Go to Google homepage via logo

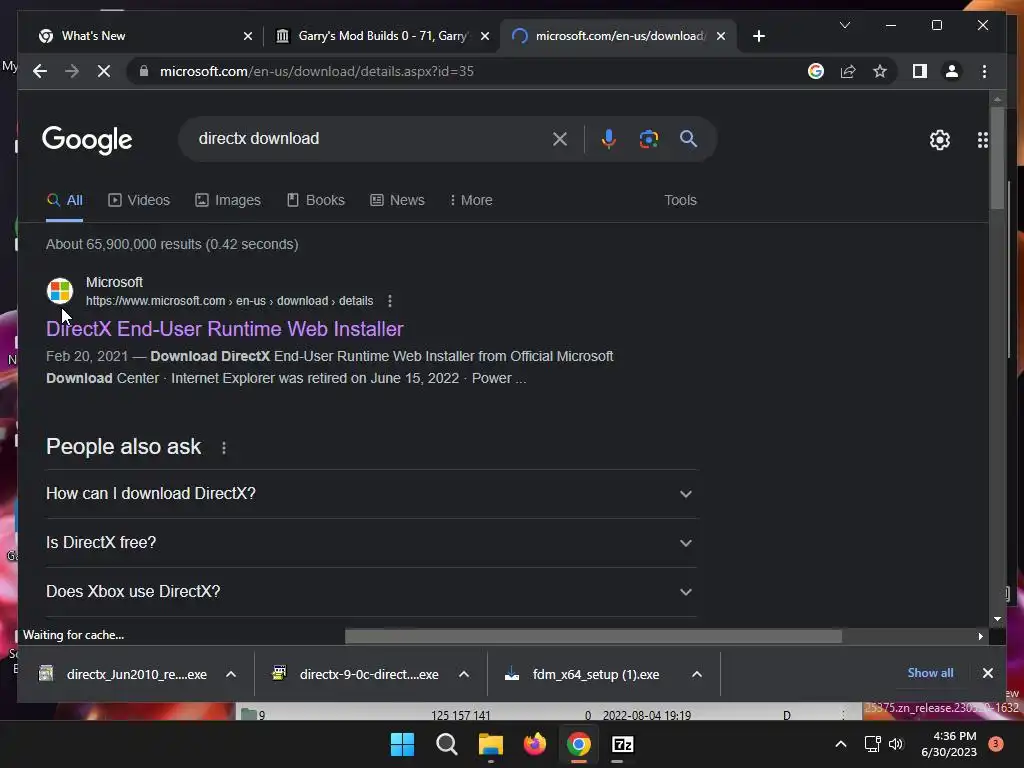click(x=87, y=140)
